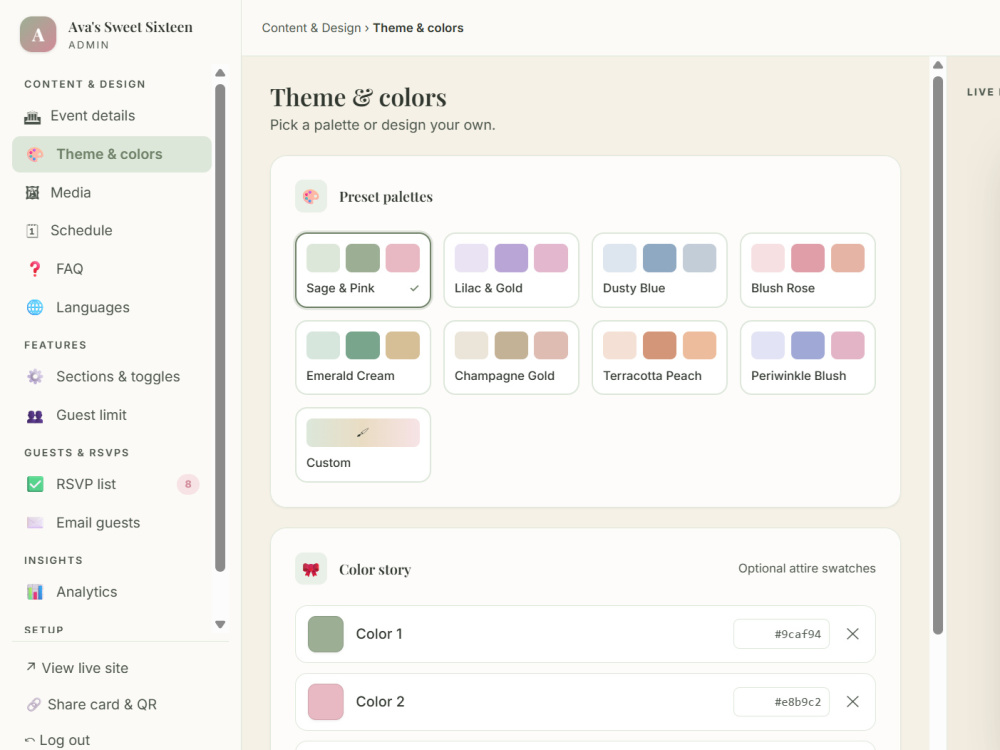Click the Schedule calendar icon
Image resolution: width=1000 pixels, height=750 pixels.
pos(33,231)
